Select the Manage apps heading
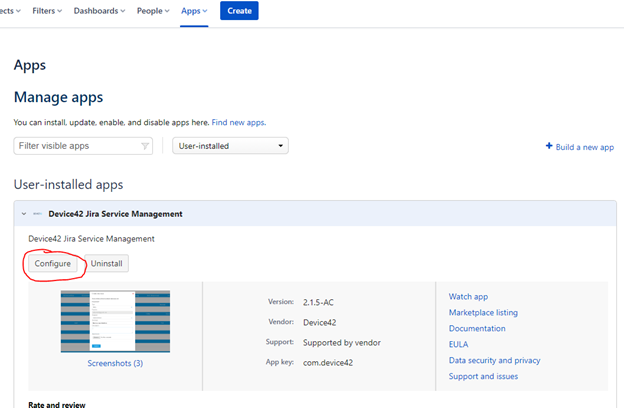The height and width of the screenshot is (408, 624). (58, 97)
